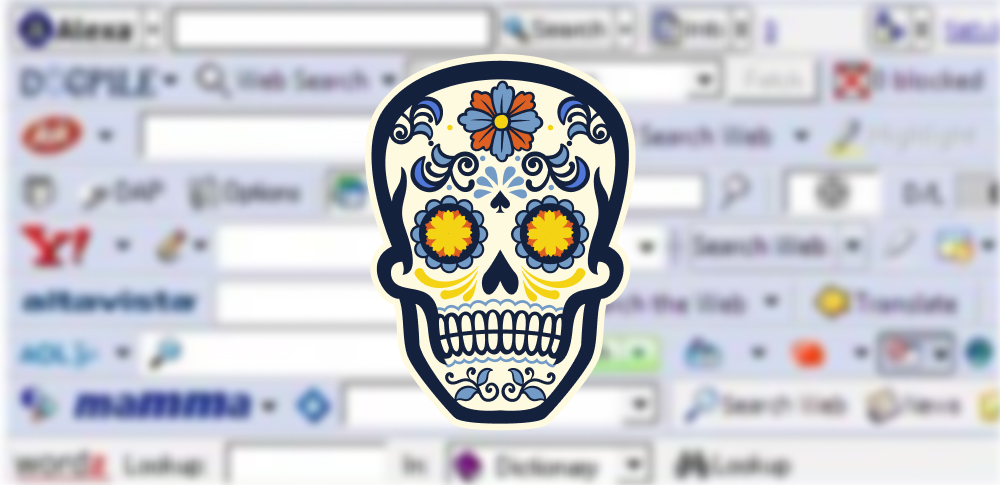This screenshot has height=485, width=1000.
Task: Click the colorful icon right of Yahoo Search Web
Action: (x=955, y=246)
